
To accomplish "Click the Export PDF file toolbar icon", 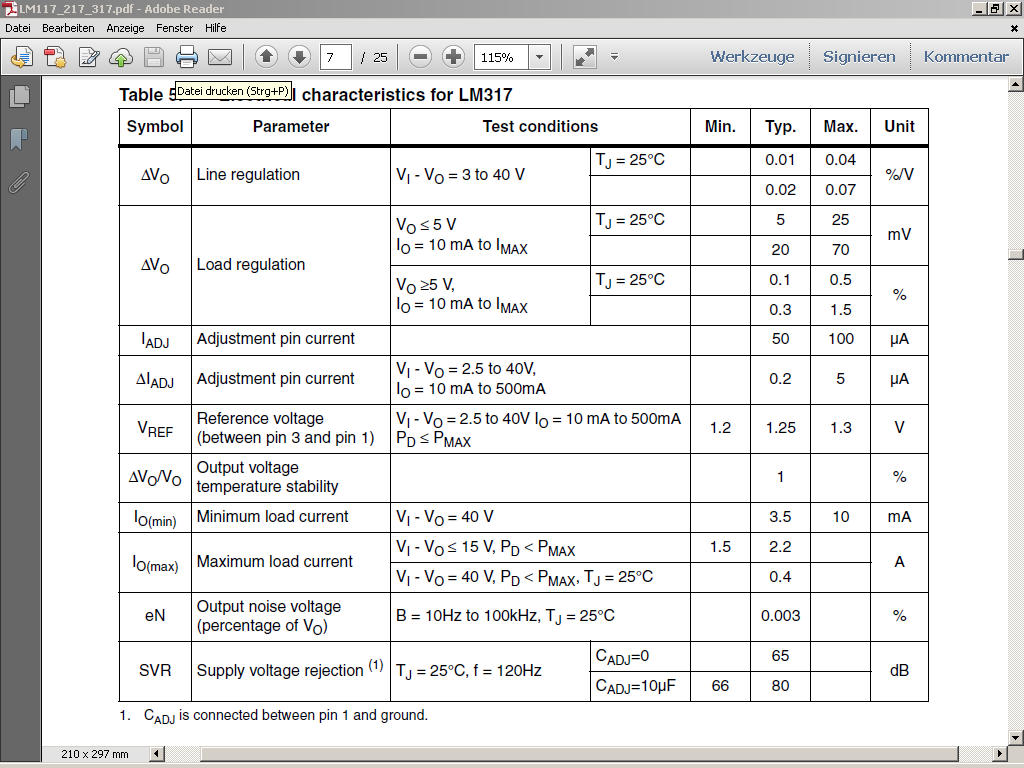I will click(x=55, y=57).
